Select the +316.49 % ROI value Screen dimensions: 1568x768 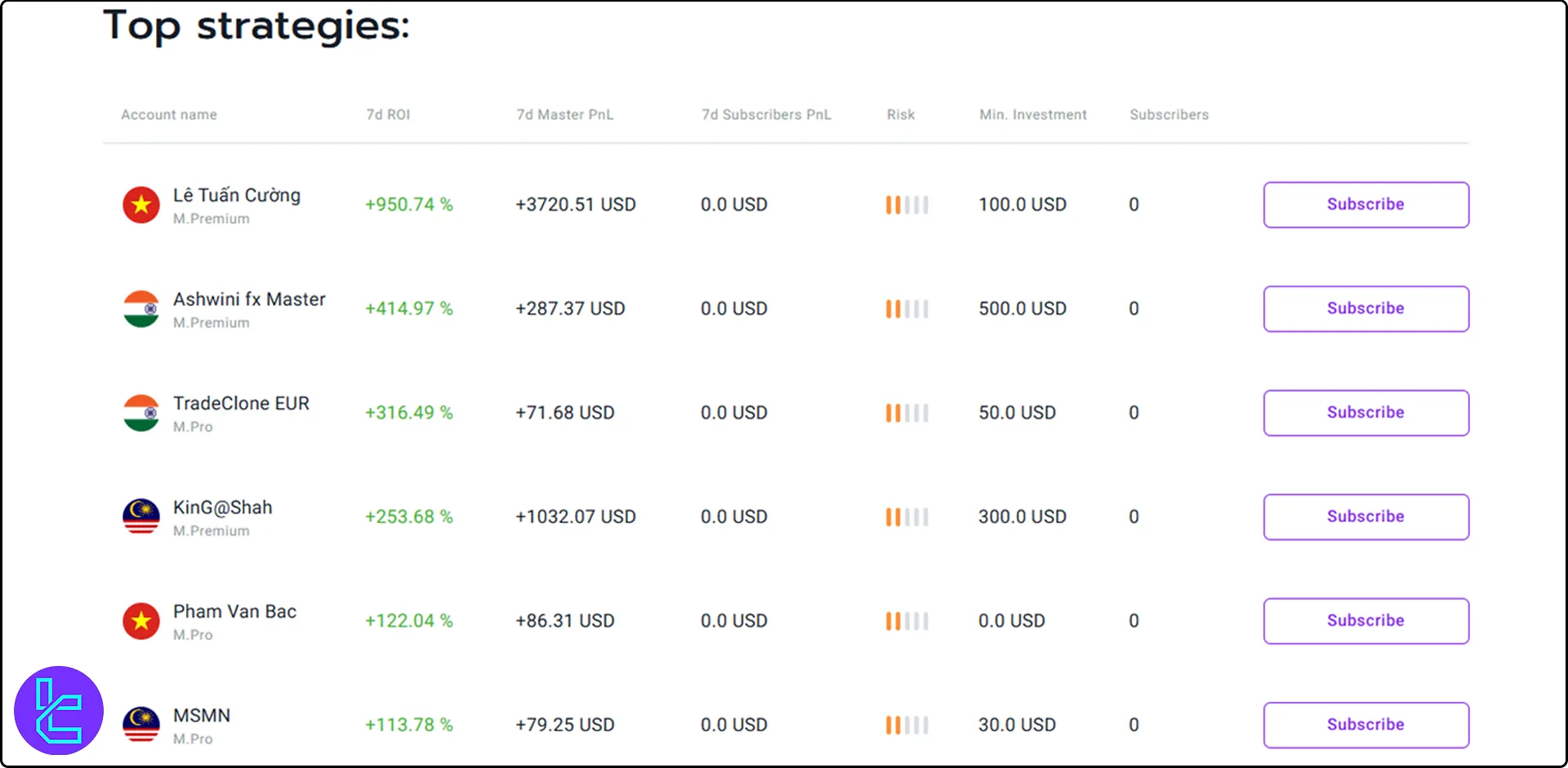point(408,413)
